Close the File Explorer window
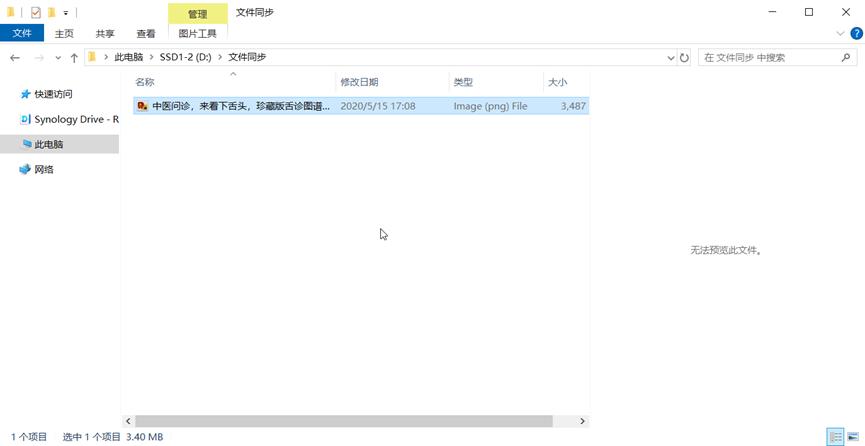This screenshot has height=446, width=865. tap(846, 12)
